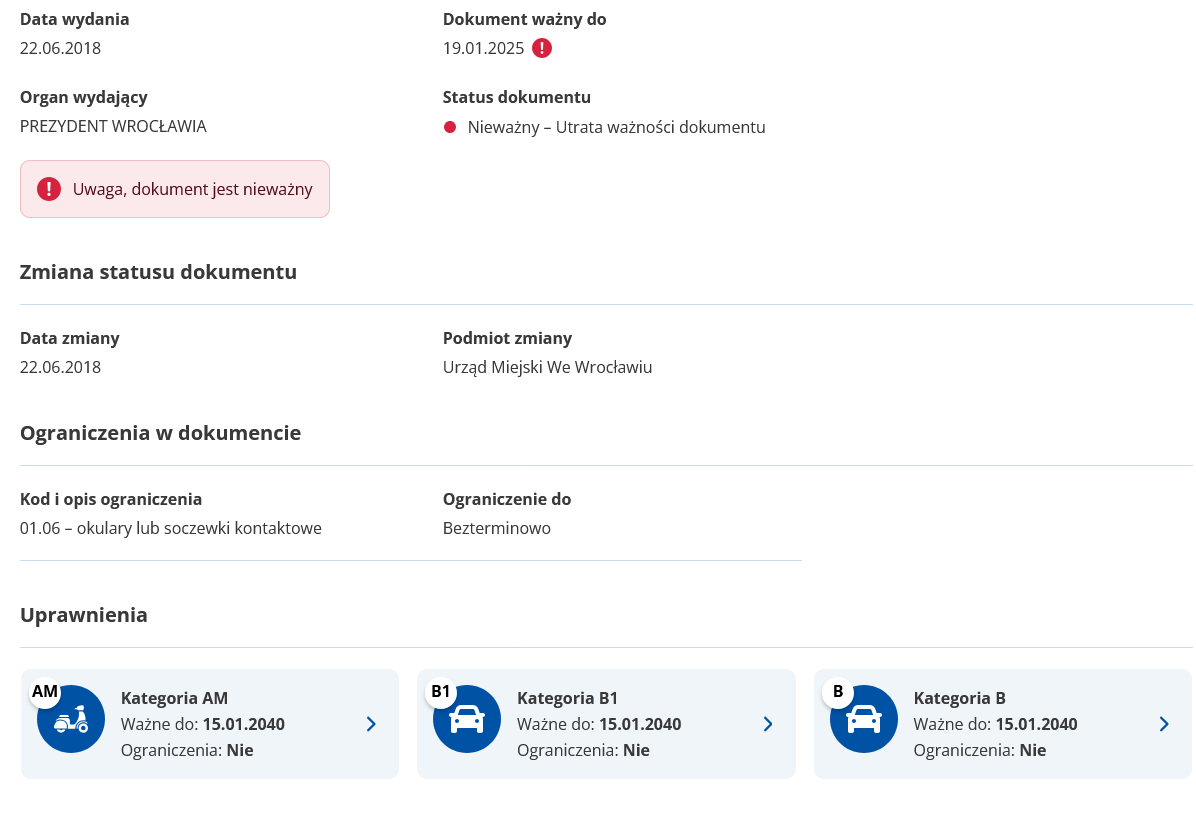Click the "Ograniczenia w dokumencie" heading
Screen dimensions: 1196x813
160,433
